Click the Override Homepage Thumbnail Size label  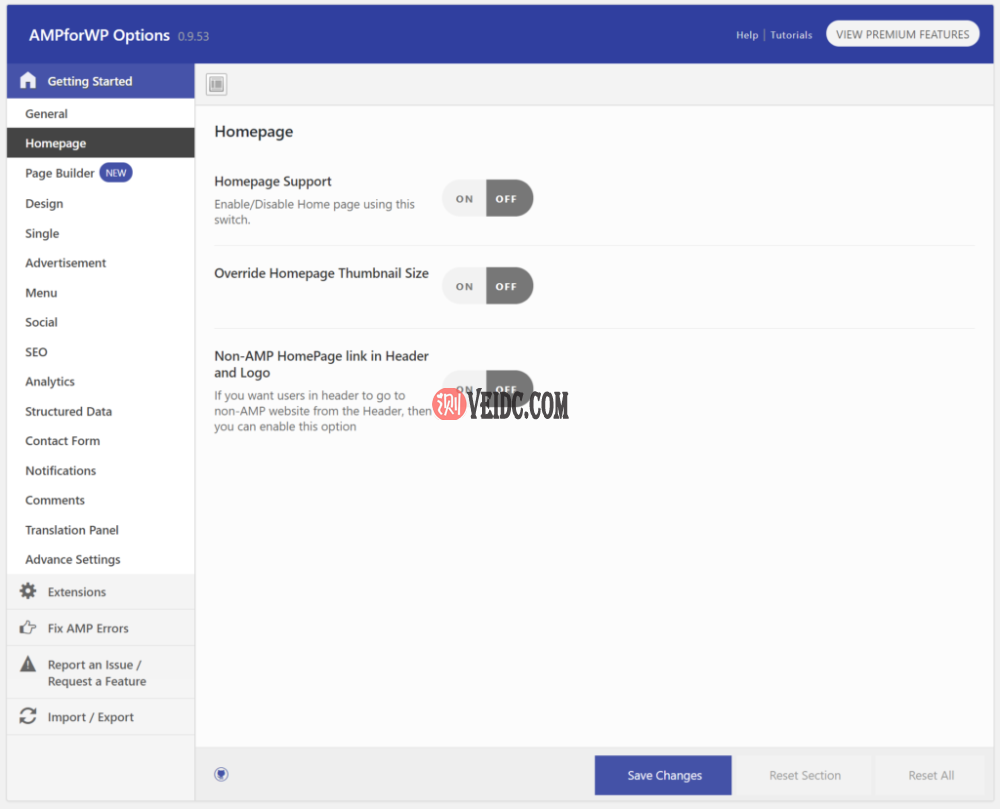[321, 273]
